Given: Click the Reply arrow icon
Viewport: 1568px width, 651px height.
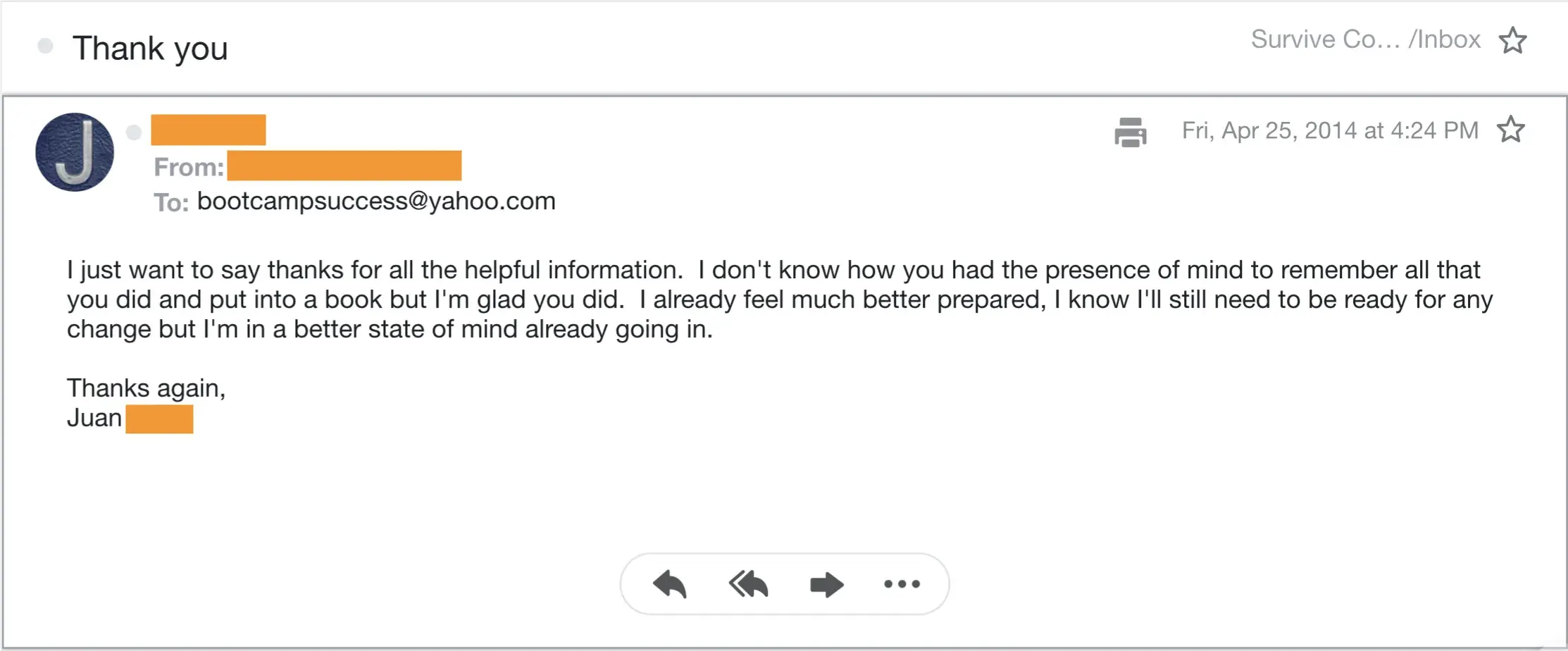Looking at the screenshot, I should pos(669,584).
